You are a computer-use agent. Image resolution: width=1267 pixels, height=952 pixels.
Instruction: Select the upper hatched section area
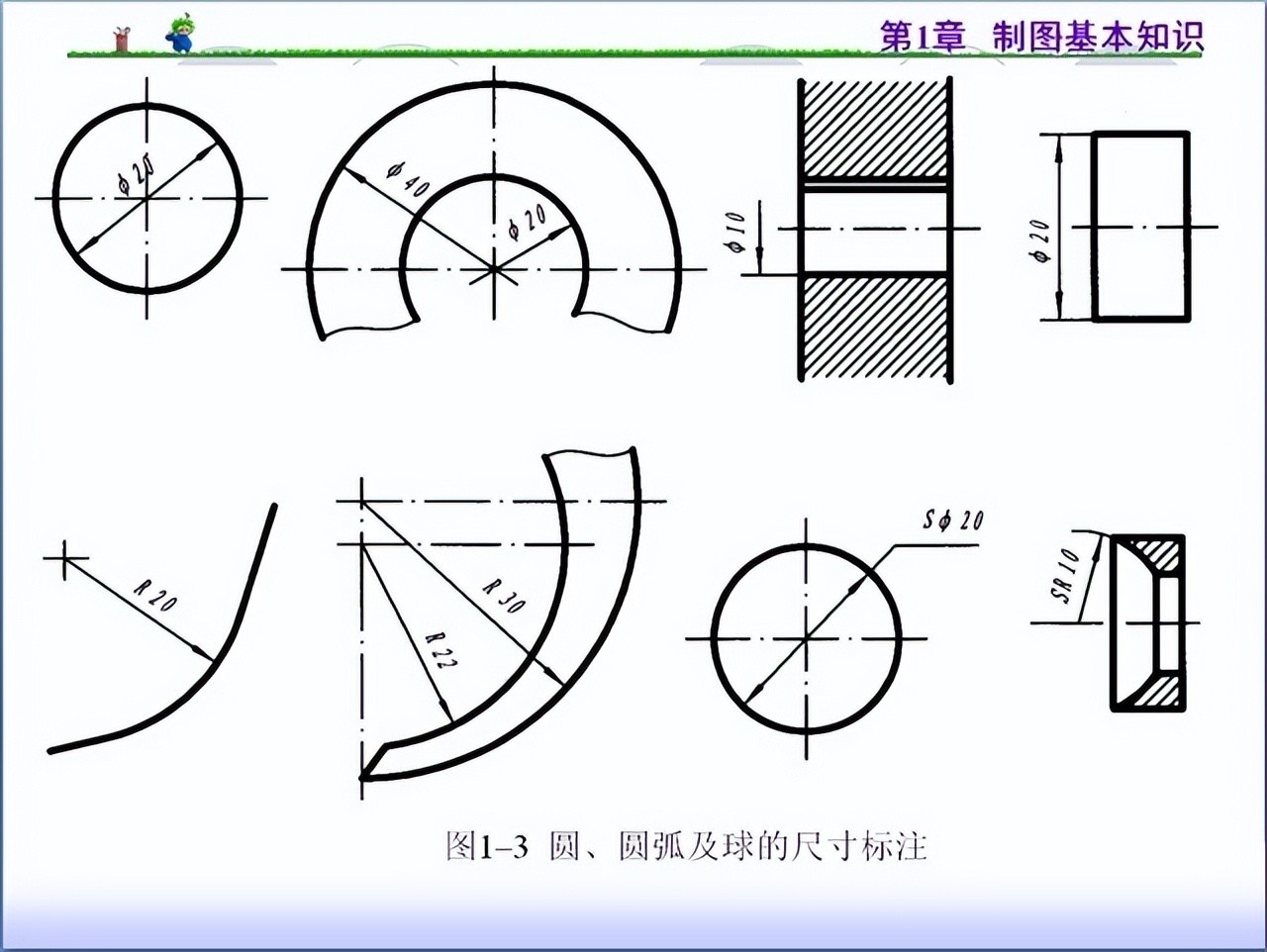coord(874,129)
